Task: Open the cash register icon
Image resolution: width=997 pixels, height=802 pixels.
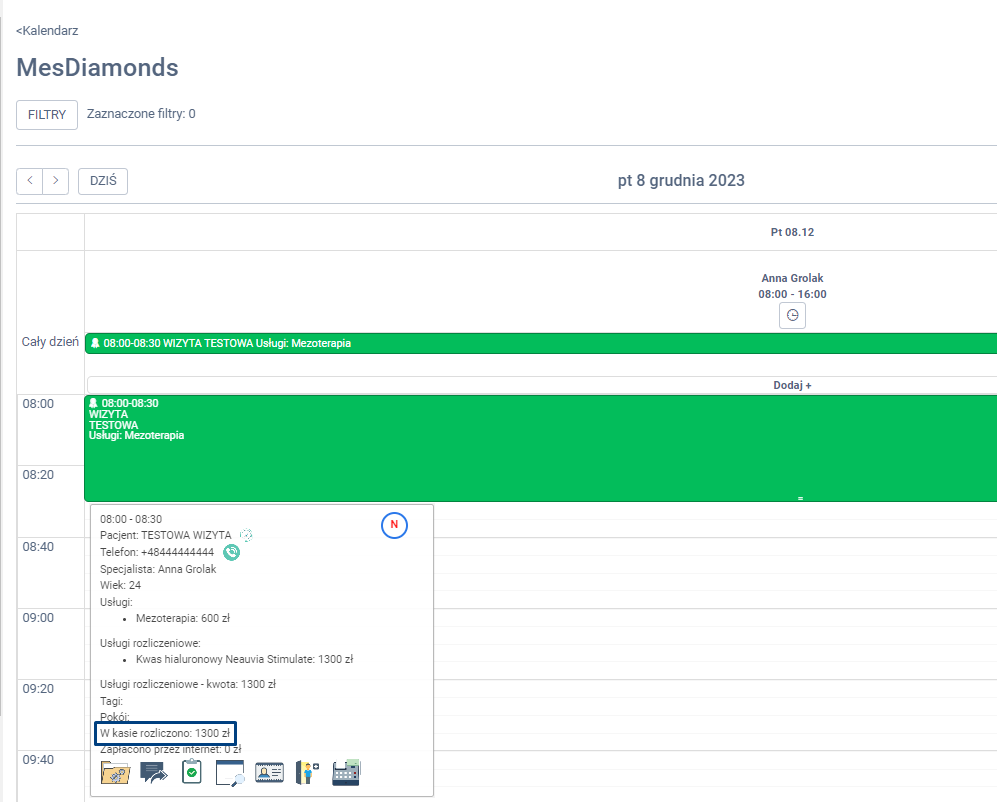Action: point(346,772)
